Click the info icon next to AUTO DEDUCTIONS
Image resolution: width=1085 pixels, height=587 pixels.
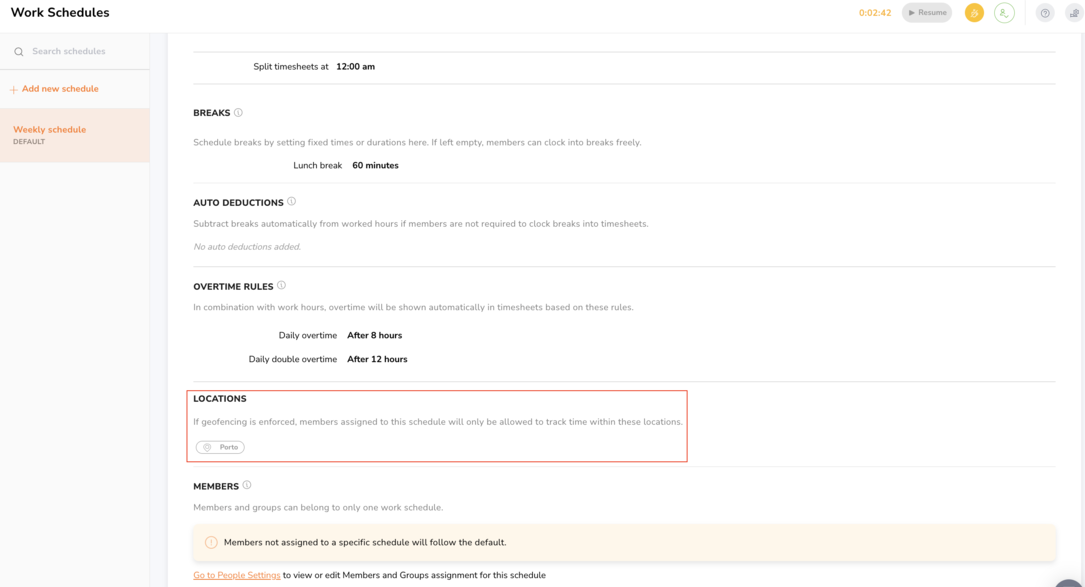291,201
